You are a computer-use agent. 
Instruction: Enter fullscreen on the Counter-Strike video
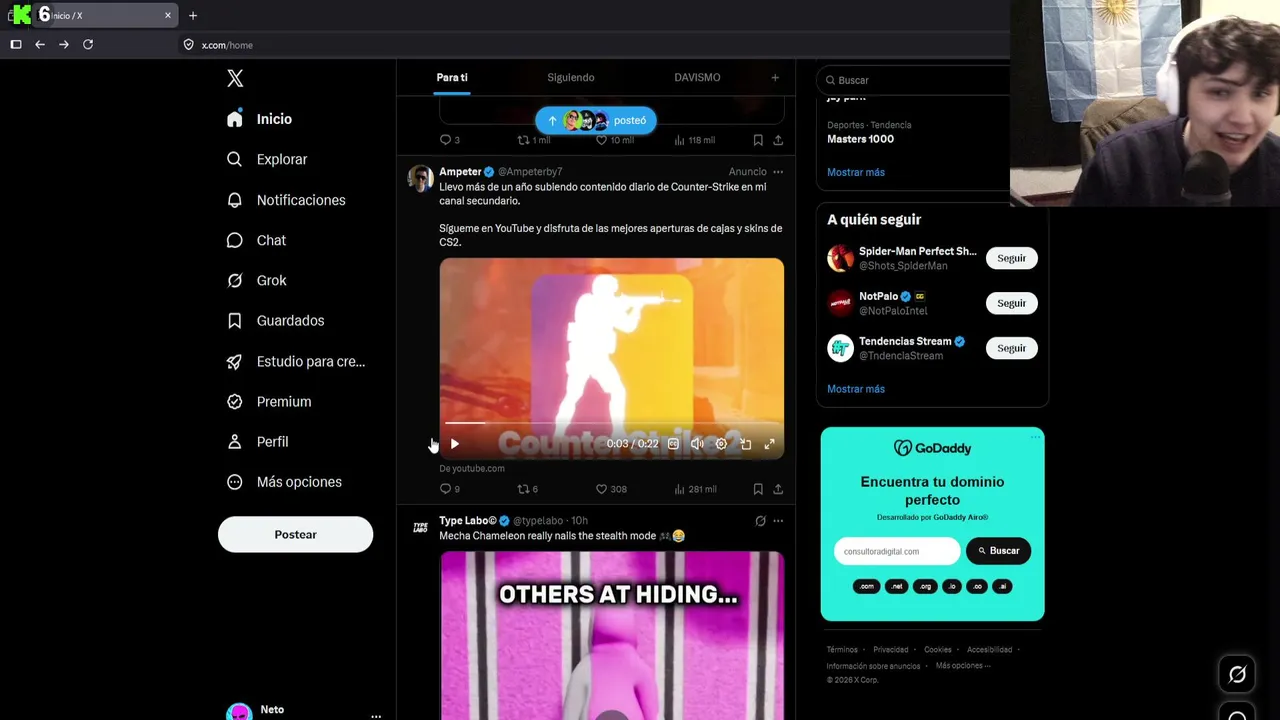(769, 444)
